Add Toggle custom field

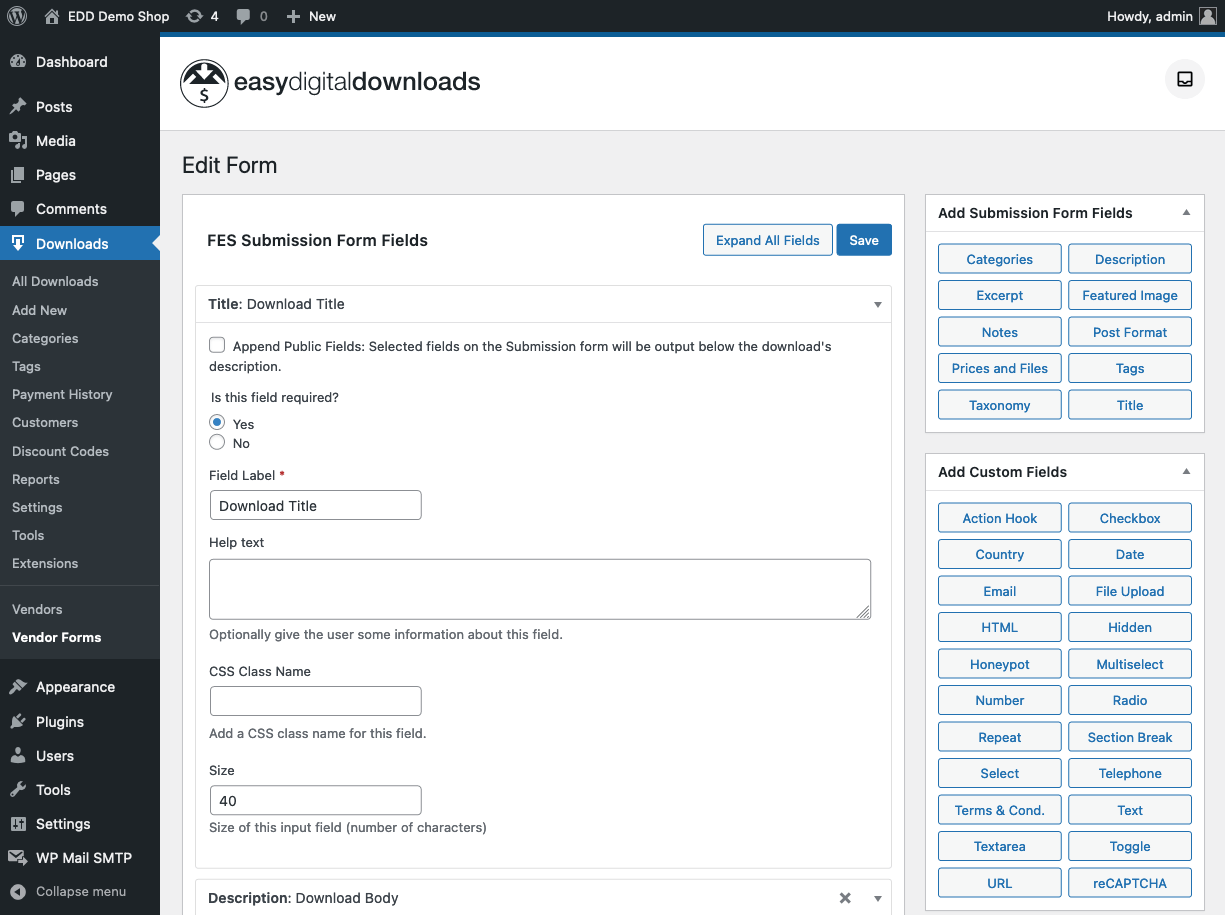click(x=1130, y=846)
